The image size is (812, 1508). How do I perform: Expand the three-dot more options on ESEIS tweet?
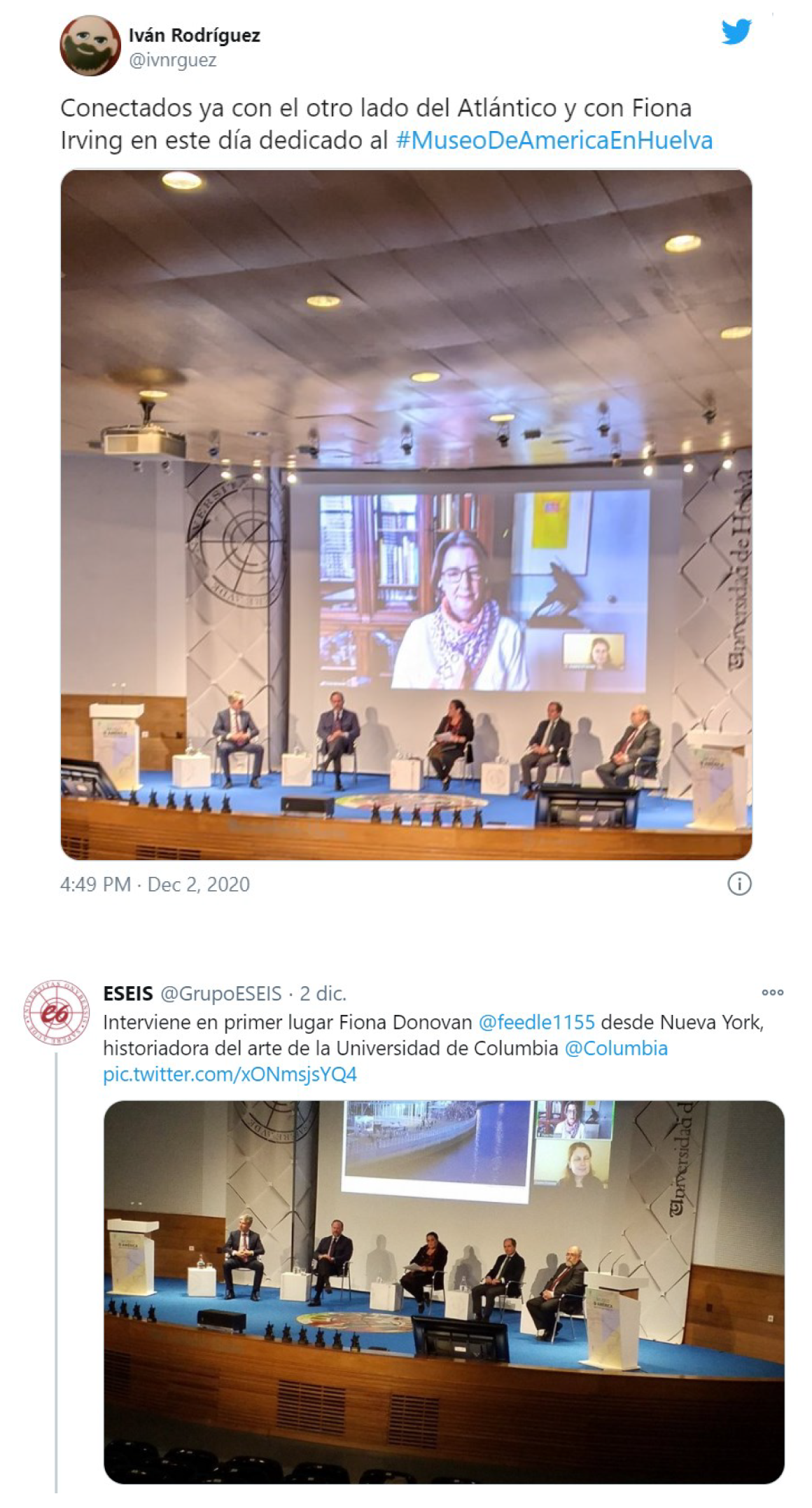point(772,992)
